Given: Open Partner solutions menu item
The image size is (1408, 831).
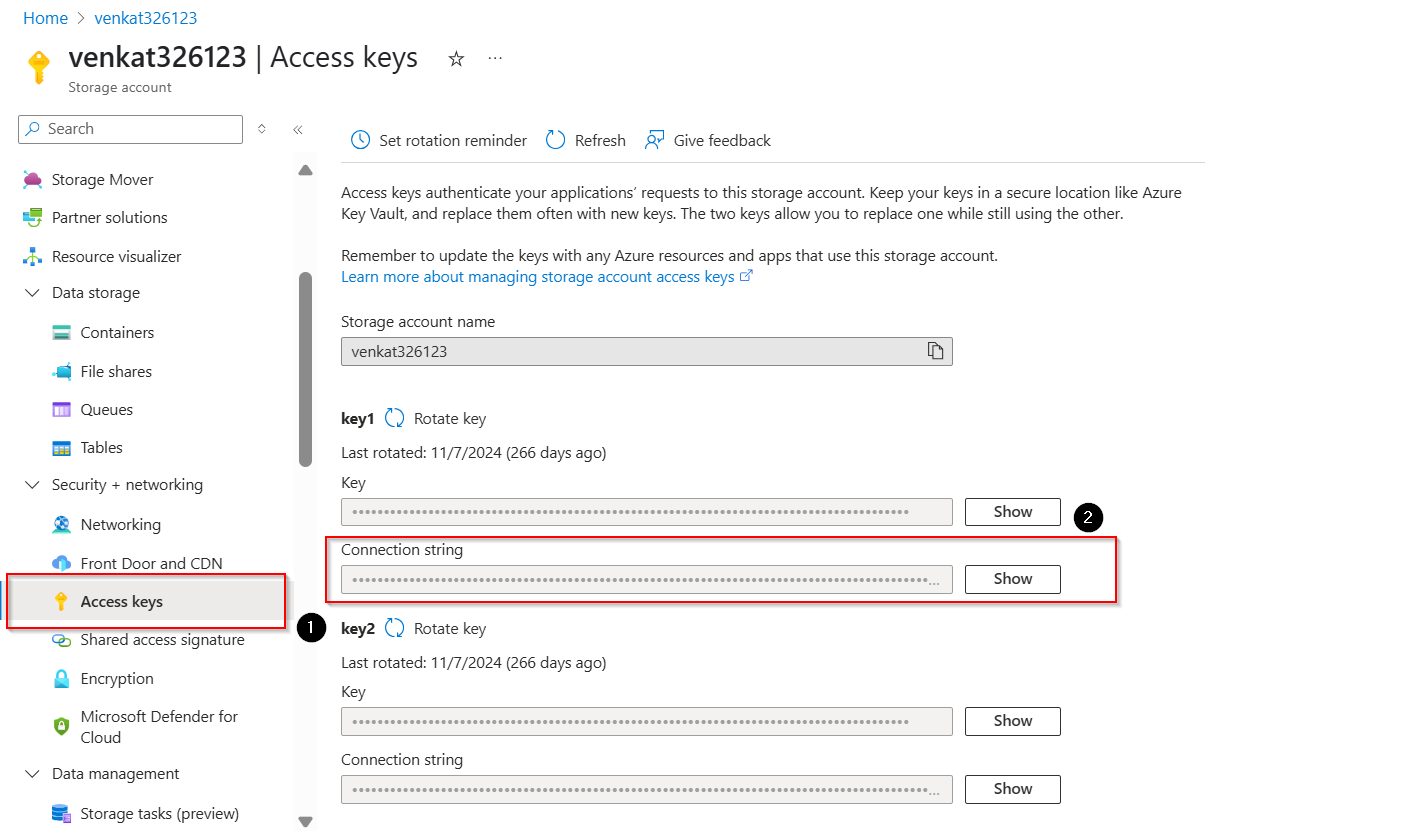Looking at the screenshot, I should (x=110, y=218).
